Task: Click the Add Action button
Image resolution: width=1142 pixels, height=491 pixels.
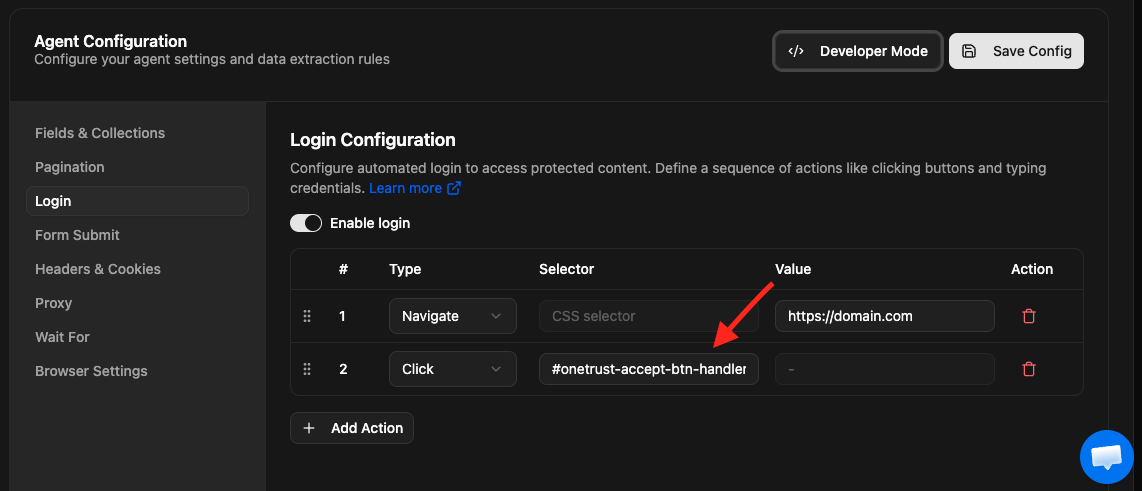Action: click(352, 428)
